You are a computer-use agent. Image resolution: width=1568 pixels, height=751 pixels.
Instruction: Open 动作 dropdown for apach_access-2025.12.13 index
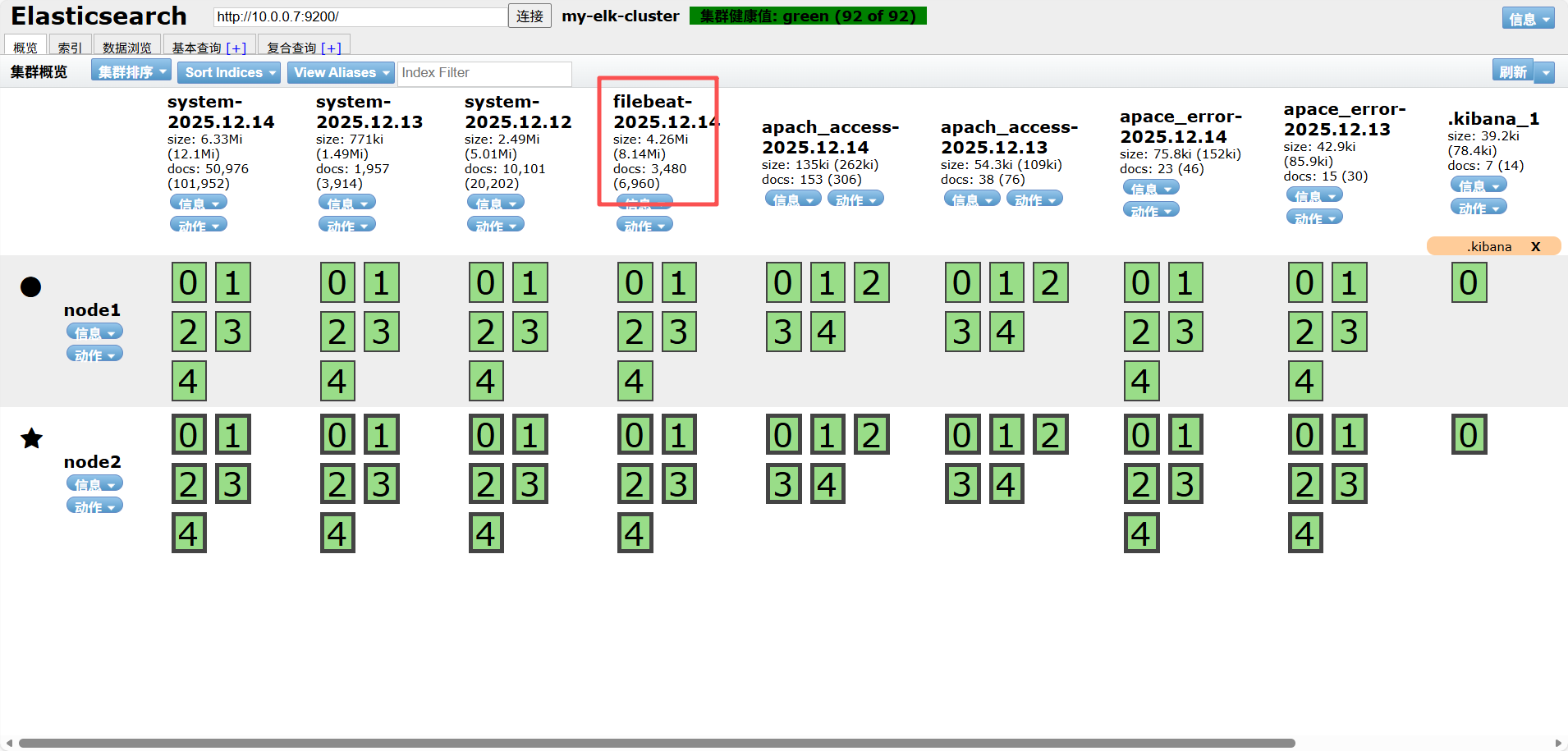(1034, 199)
